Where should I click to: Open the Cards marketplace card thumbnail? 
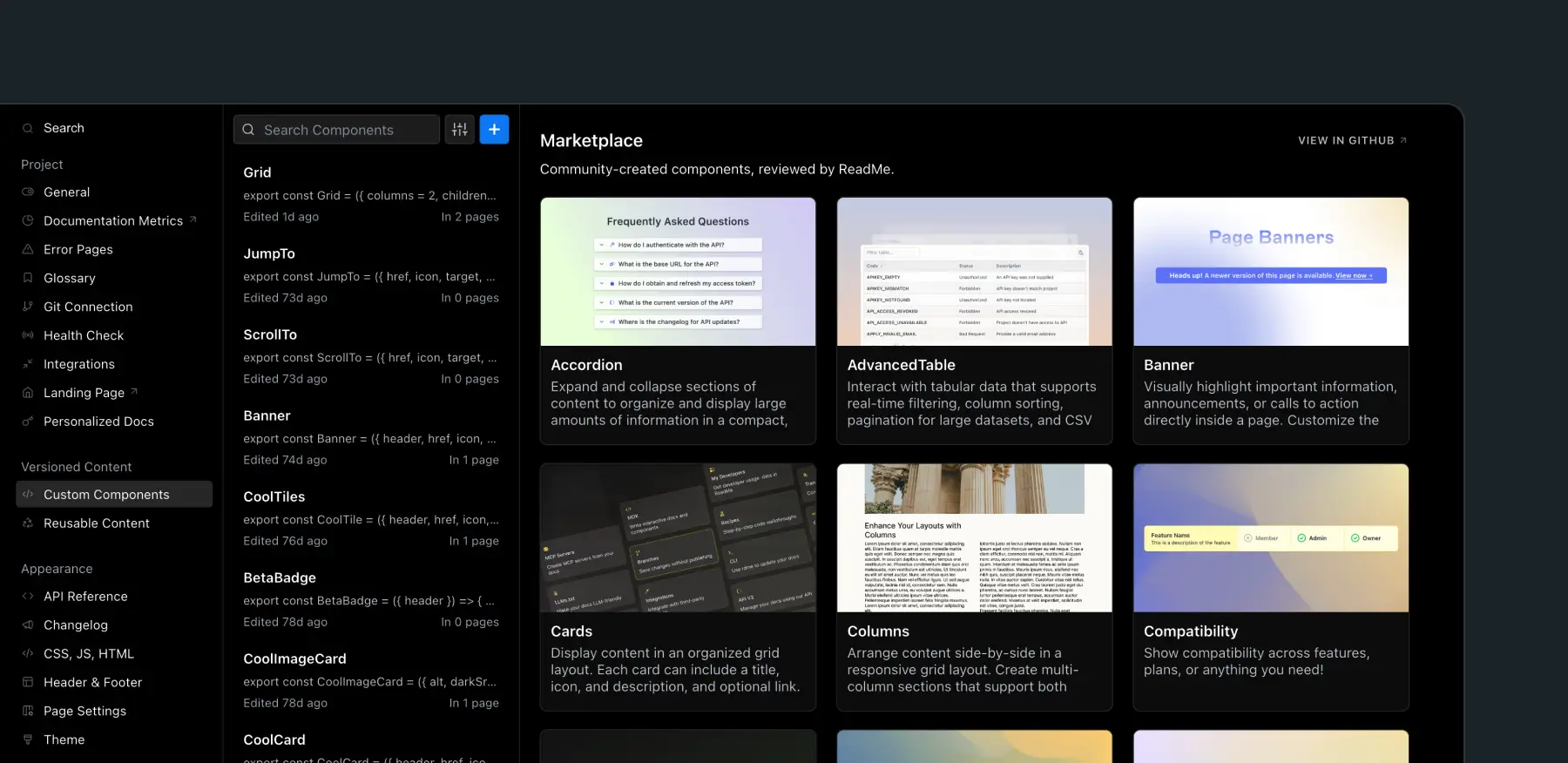tap(678, 538)
